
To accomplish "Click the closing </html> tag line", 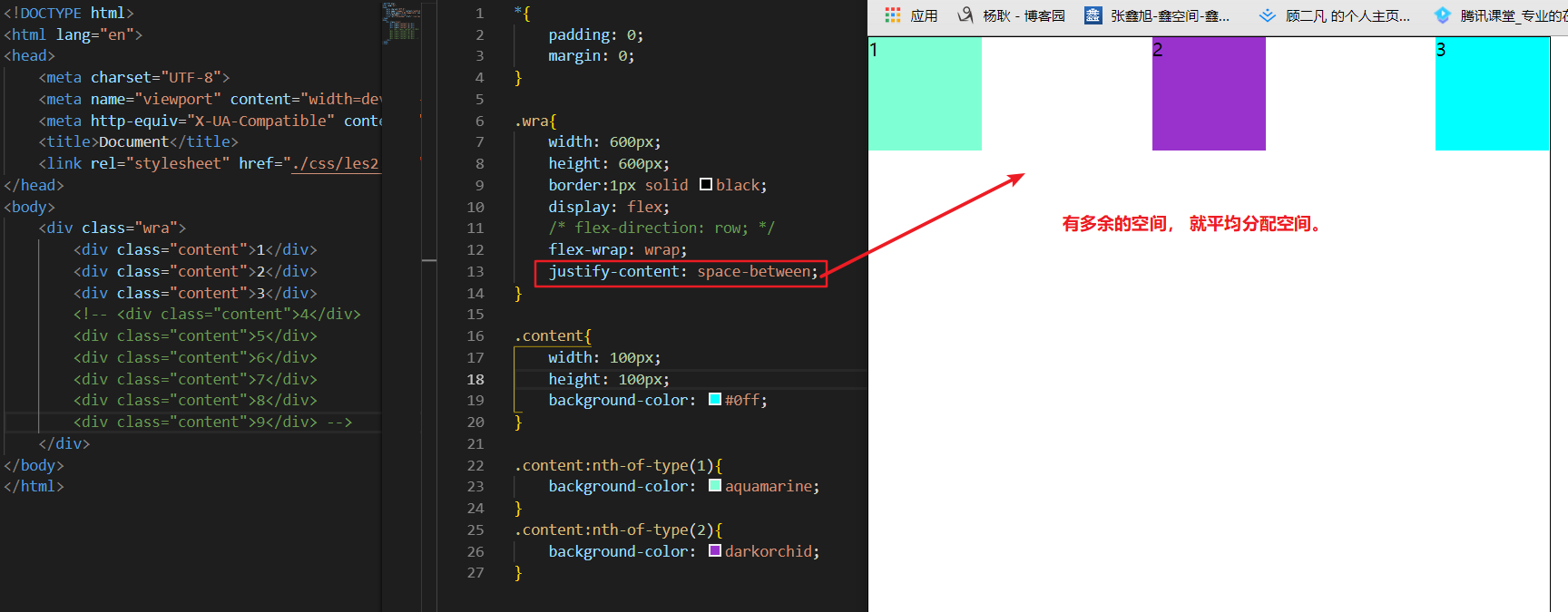I will coord(34,486).
